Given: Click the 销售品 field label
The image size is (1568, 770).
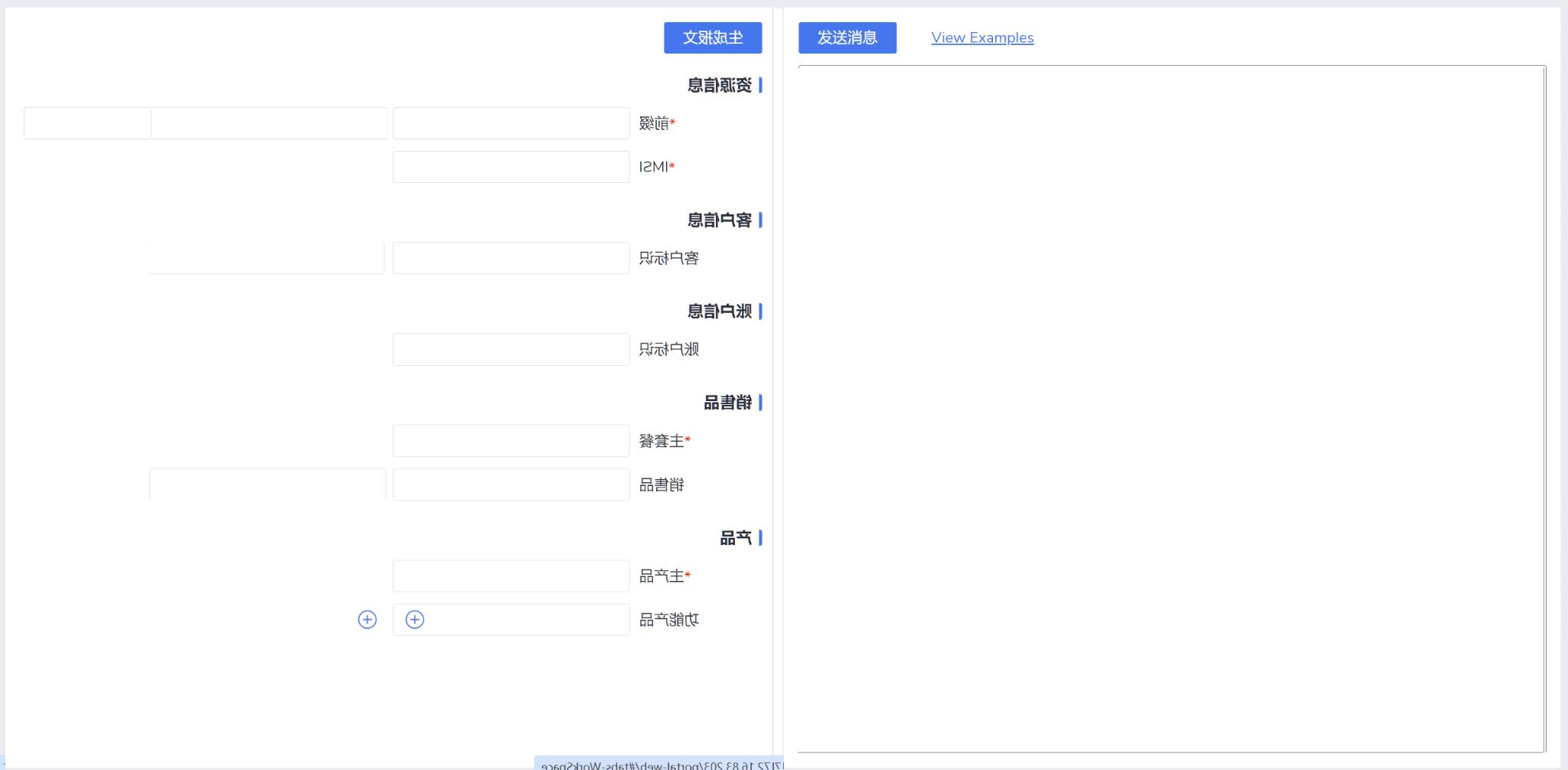Looking at the screenshot, I should click(661, 485).
